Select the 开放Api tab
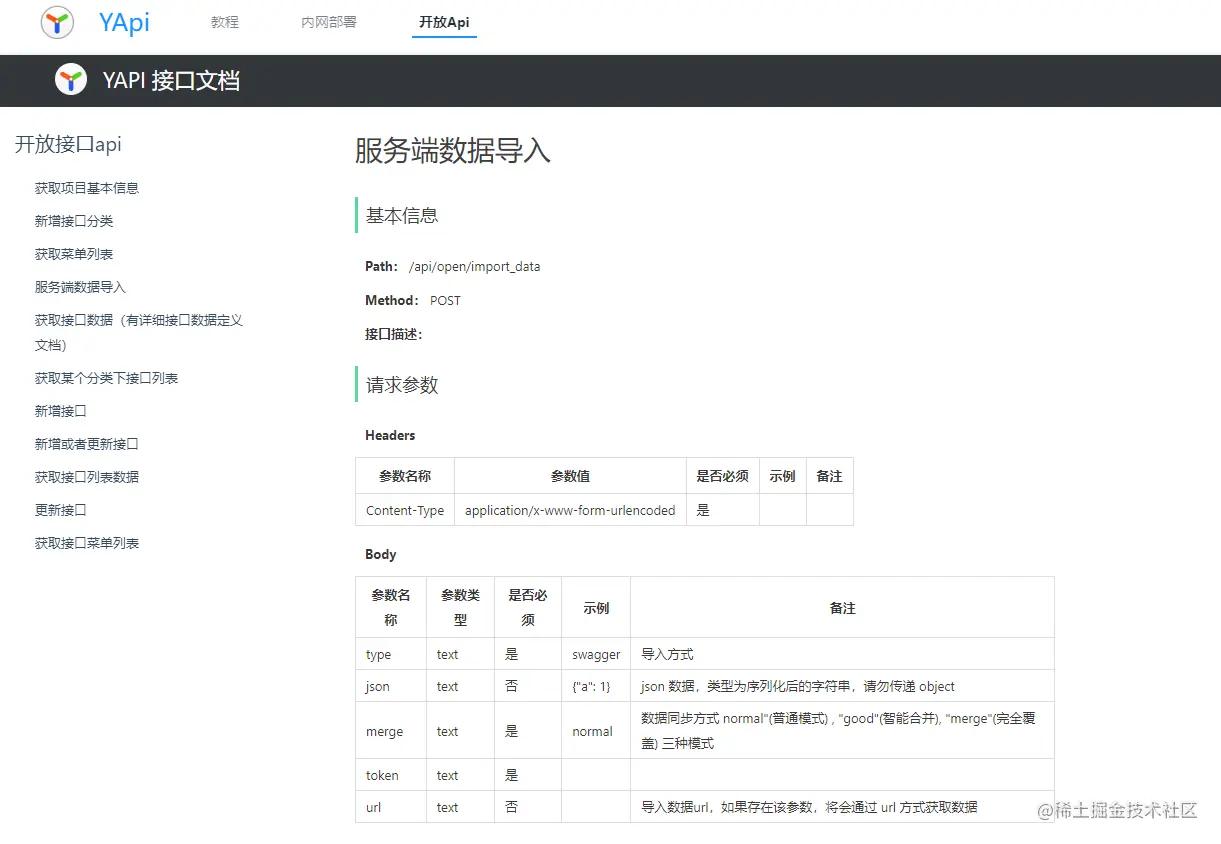The width and height of the screenshot is (1221, 844). point(443,22)
